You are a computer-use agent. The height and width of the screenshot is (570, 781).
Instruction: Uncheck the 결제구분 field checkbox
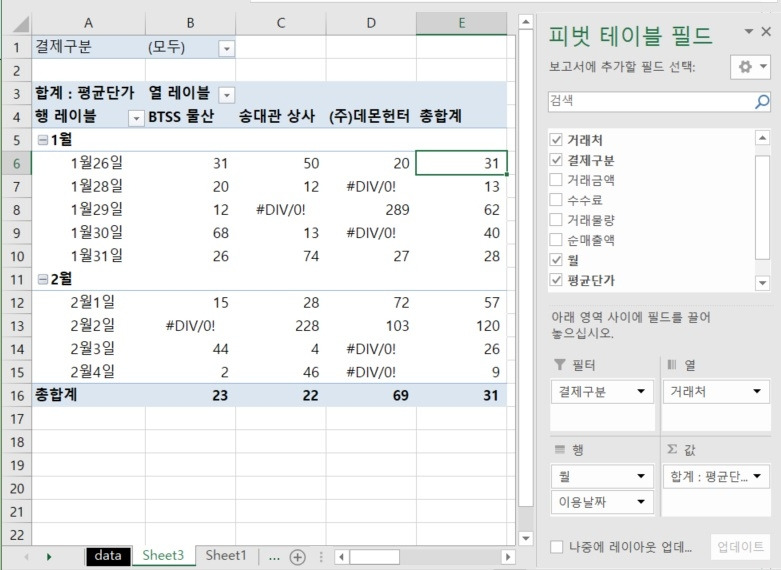556,160
